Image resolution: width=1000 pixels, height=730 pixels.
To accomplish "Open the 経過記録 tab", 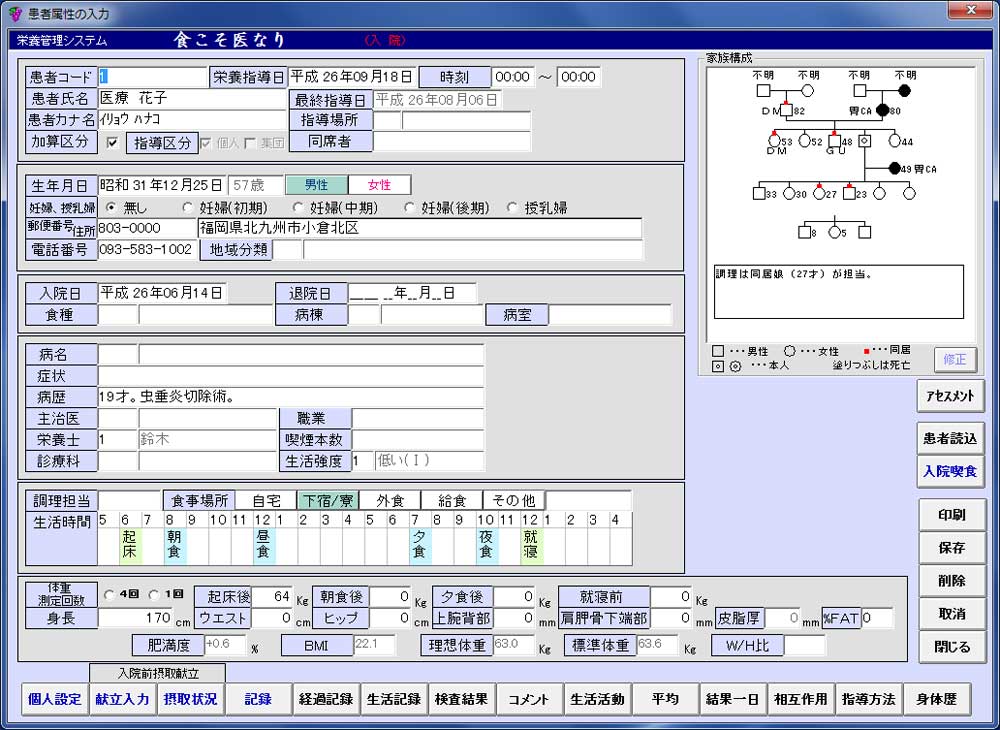I will (x=326, y=699).
